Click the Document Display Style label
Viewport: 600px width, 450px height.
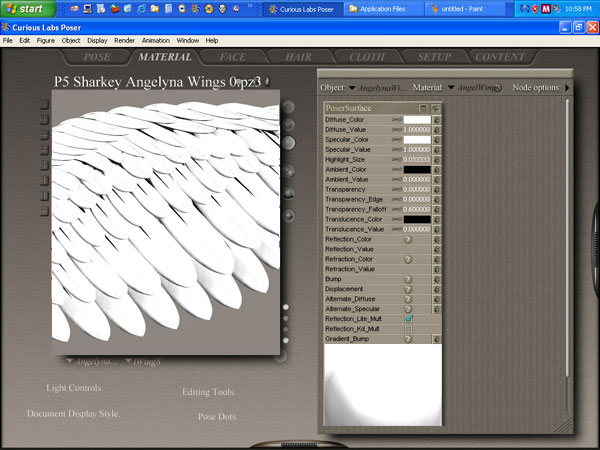pos(73,414)
